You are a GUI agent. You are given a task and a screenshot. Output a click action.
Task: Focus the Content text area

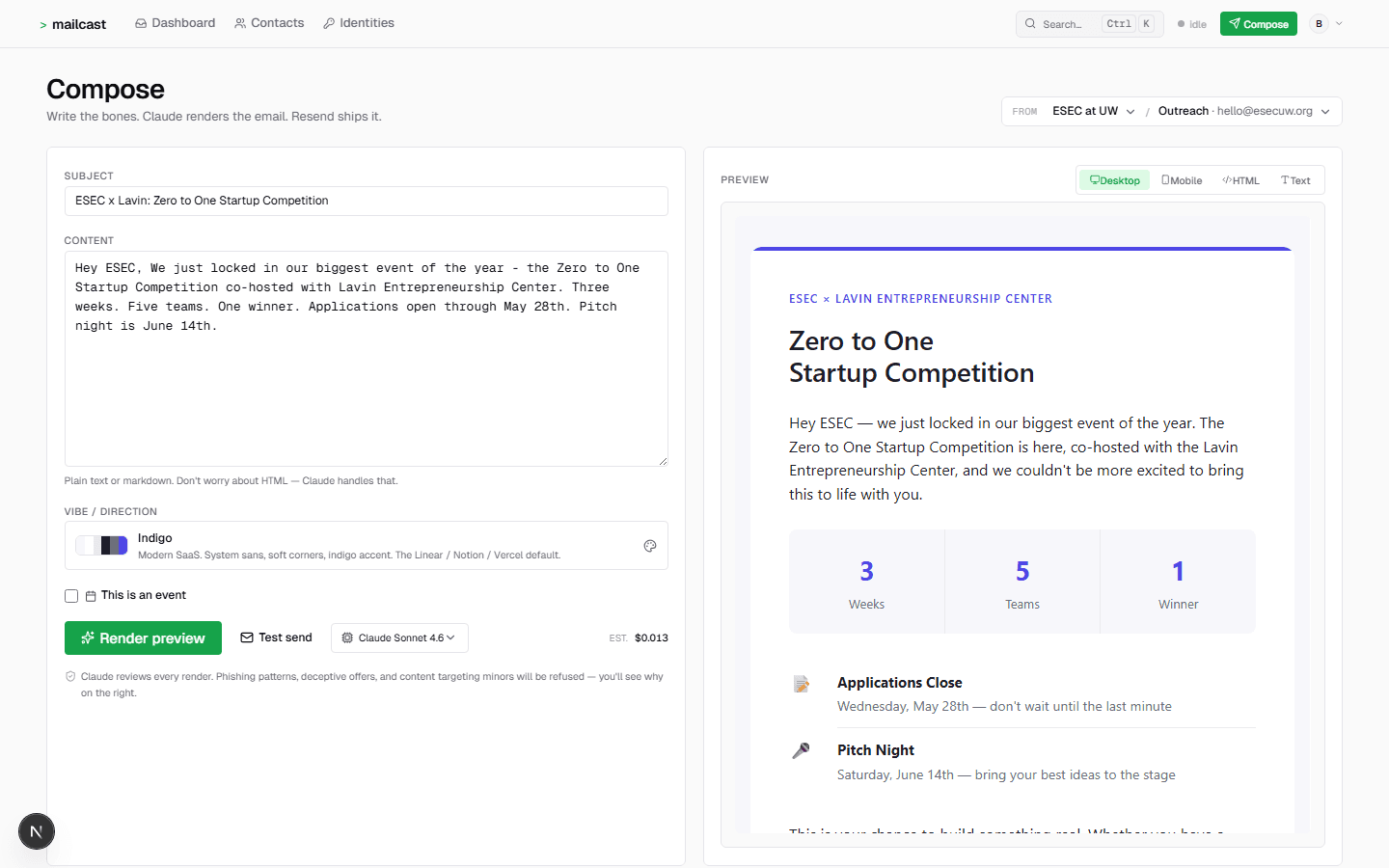coord(367,359)
